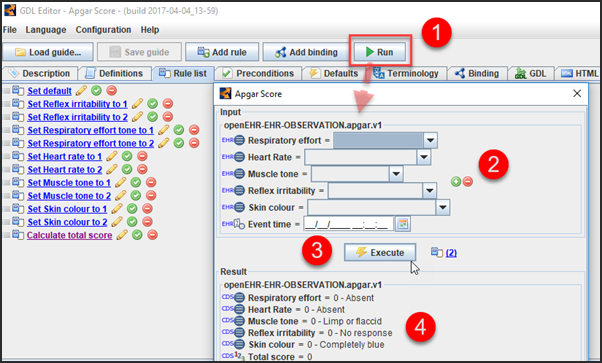
Task: Delete Set Muscle tone to 1 rule
Action: click(x=151, y=182)
